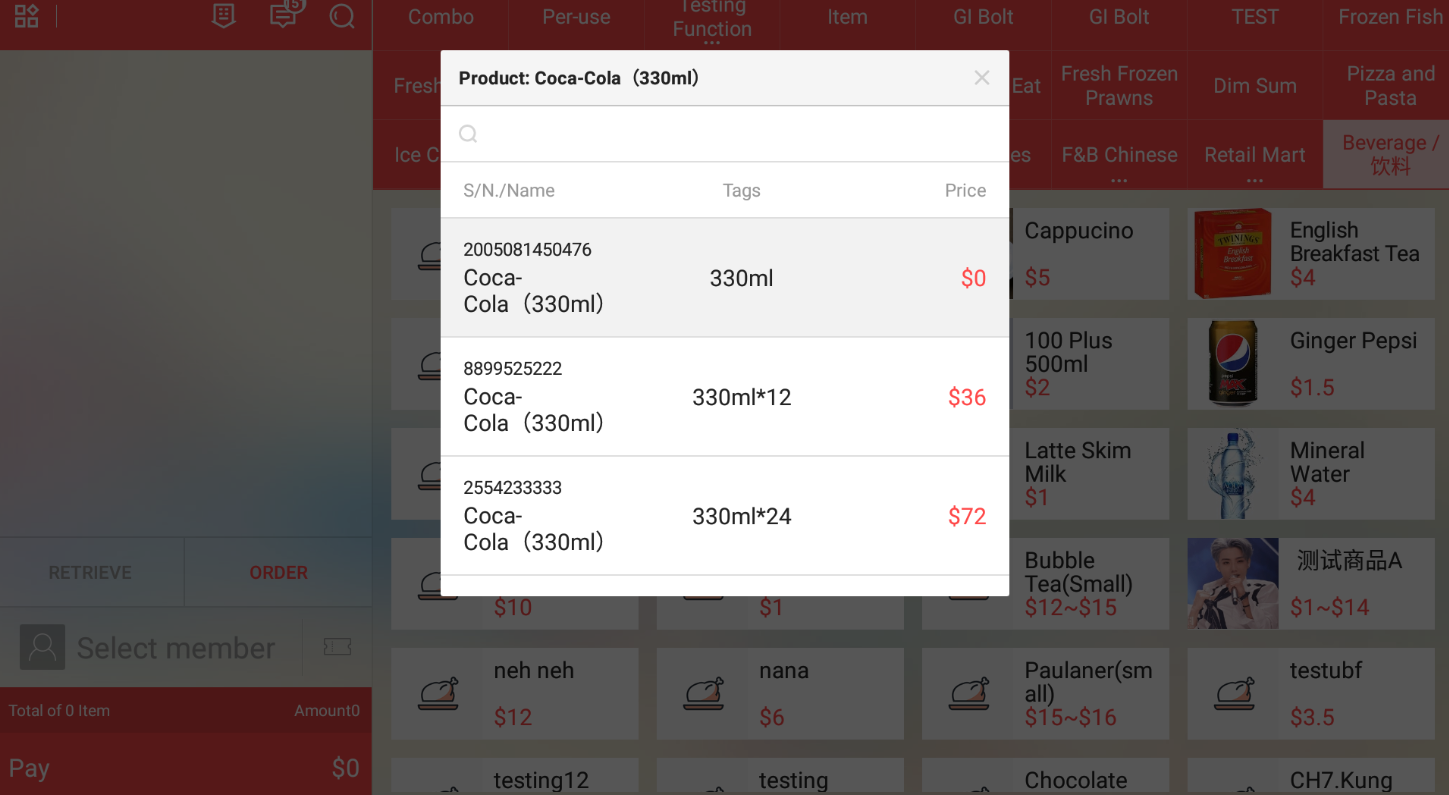Click serial number 8899525222
The image size is (1449, 795).
(x=513, y=369)
